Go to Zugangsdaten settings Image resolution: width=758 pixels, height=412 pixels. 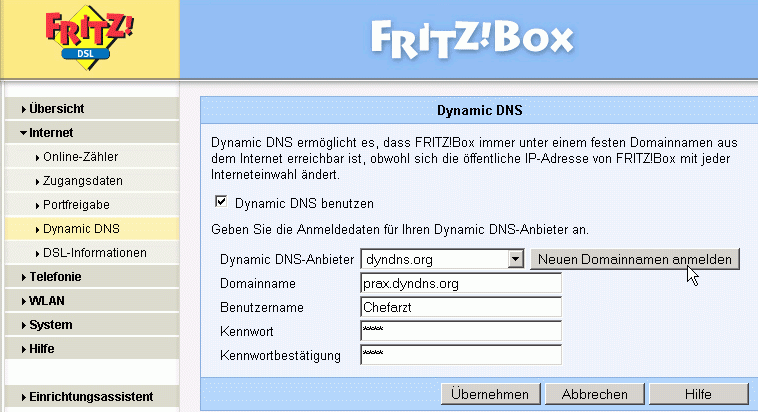pyautogui.click(x=92, y=181)
